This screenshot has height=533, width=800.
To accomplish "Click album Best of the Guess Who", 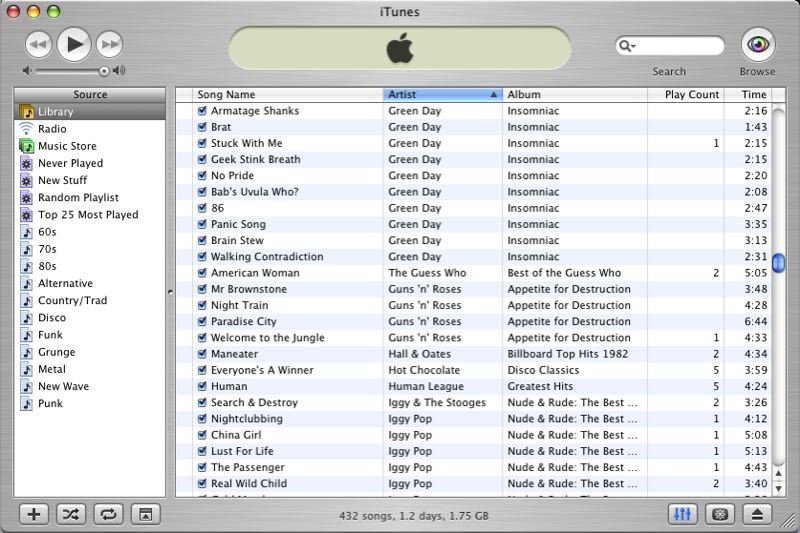I will 564,273.
